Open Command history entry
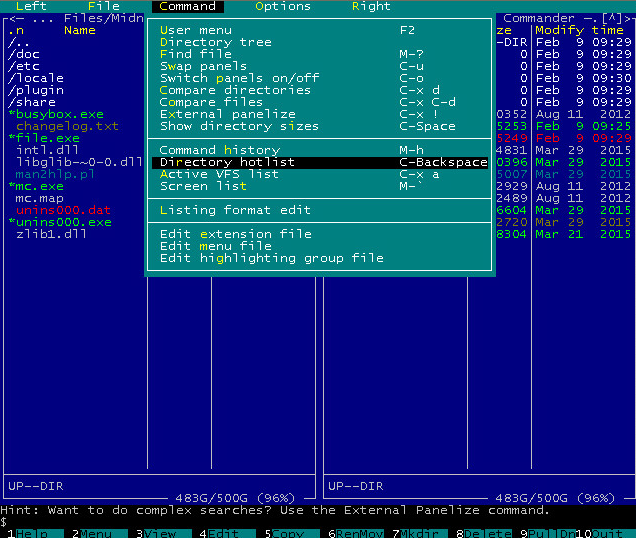The image size is (636, 538). 220,150
